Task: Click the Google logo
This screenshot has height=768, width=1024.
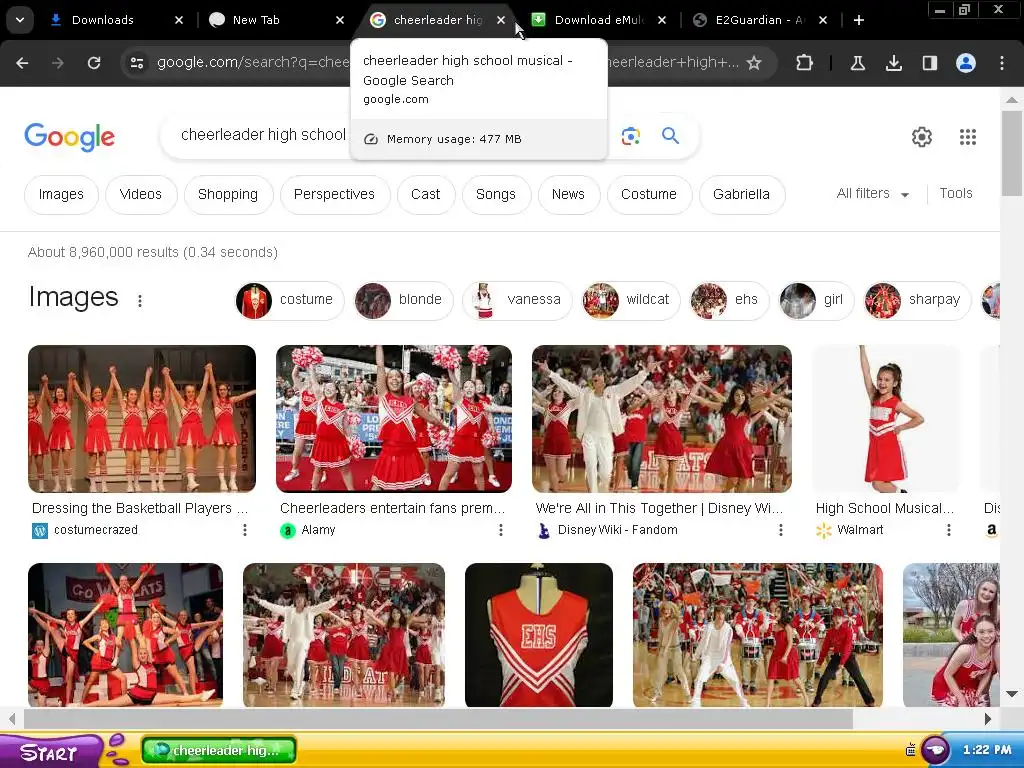Action: click(69, 136)
